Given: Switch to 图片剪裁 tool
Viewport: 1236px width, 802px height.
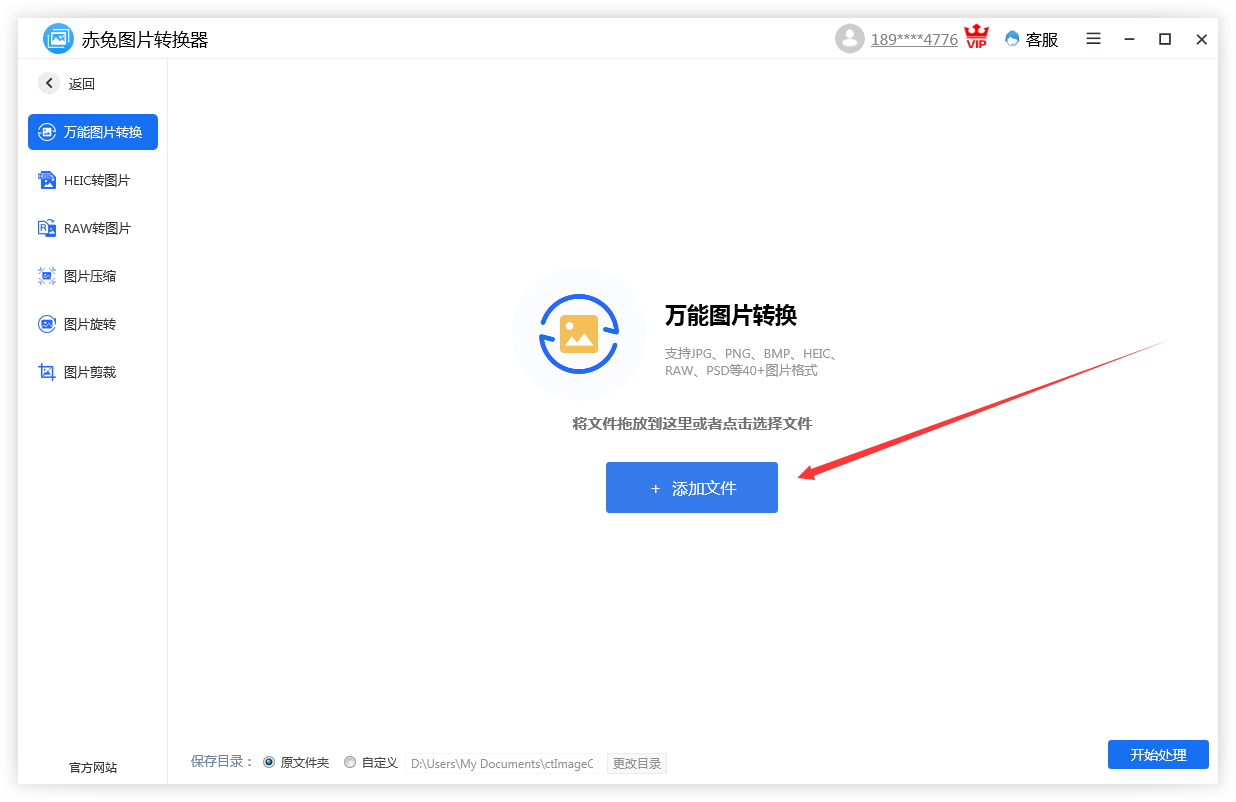Looking at the screenshot, I should click(93, 372).
